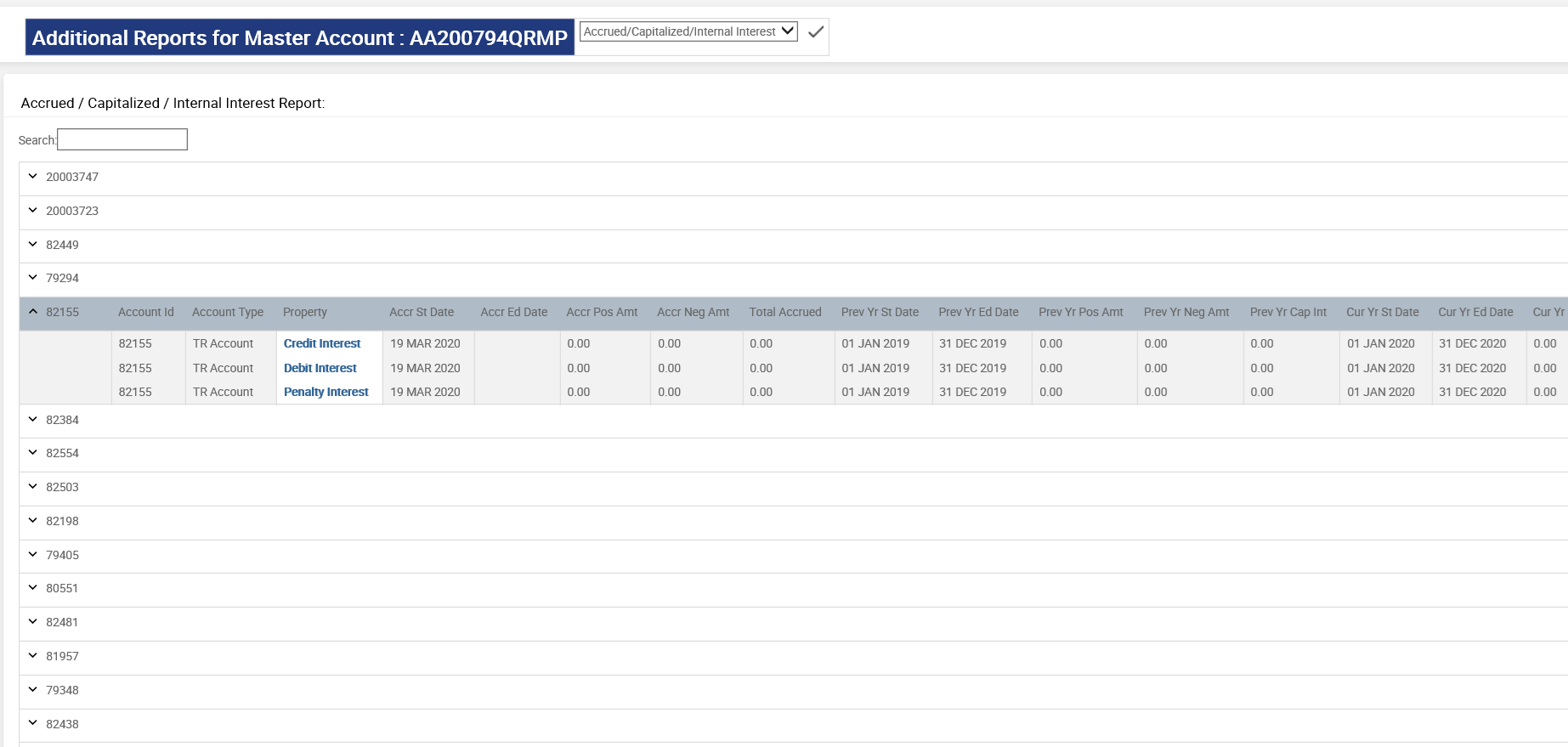Expand the 82449 account row
Screen dimensions: 1568x747
click(33, 245)
